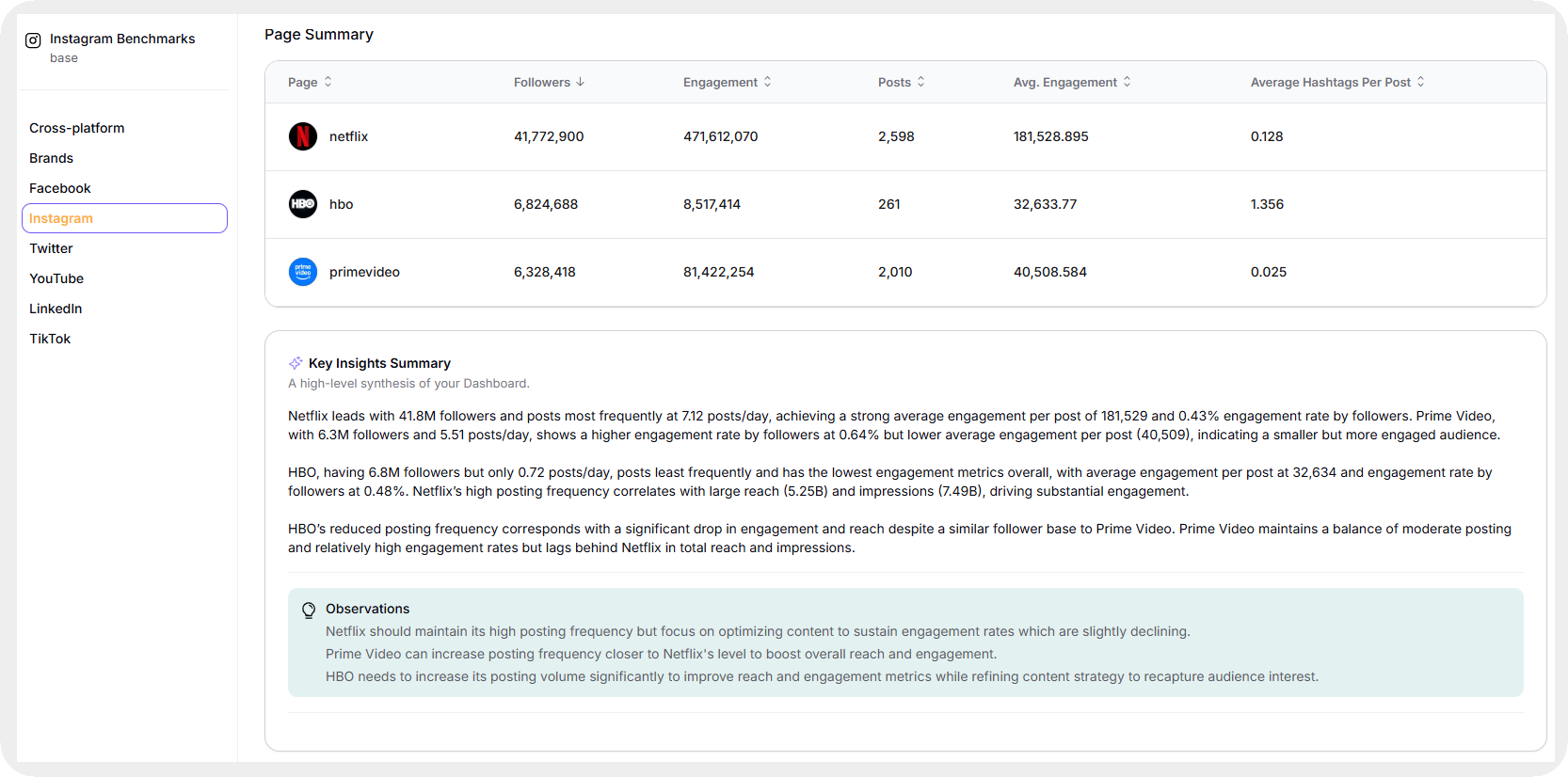
Task: Click HBO followers value 6,824,688
Action: point(546,204)
